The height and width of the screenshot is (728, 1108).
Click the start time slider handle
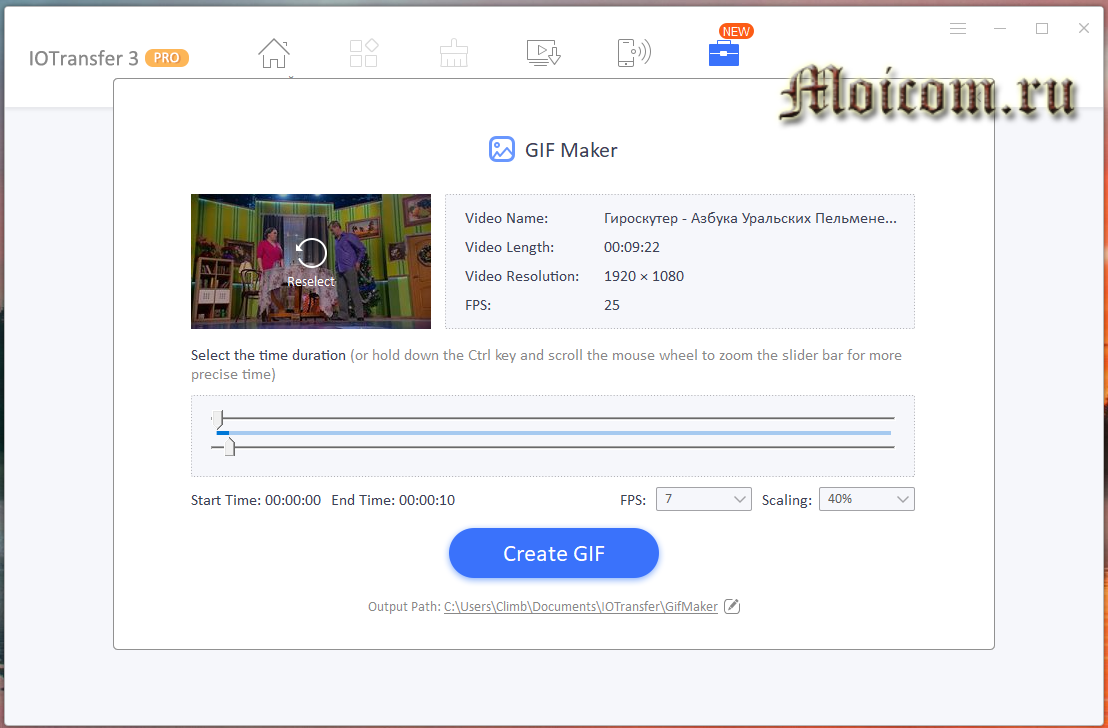point(219,418)
